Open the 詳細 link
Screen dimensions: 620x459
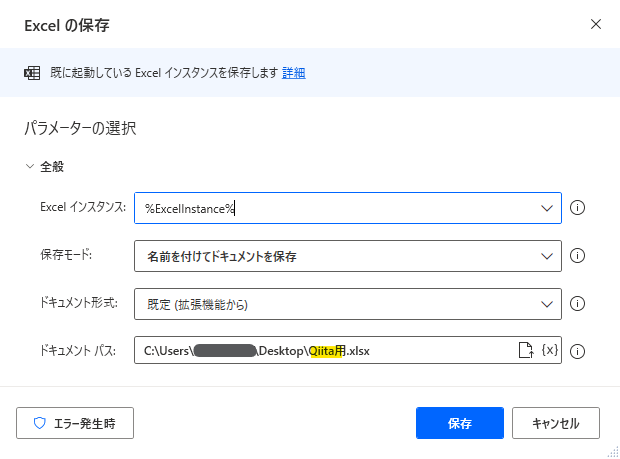coord(293,73)
